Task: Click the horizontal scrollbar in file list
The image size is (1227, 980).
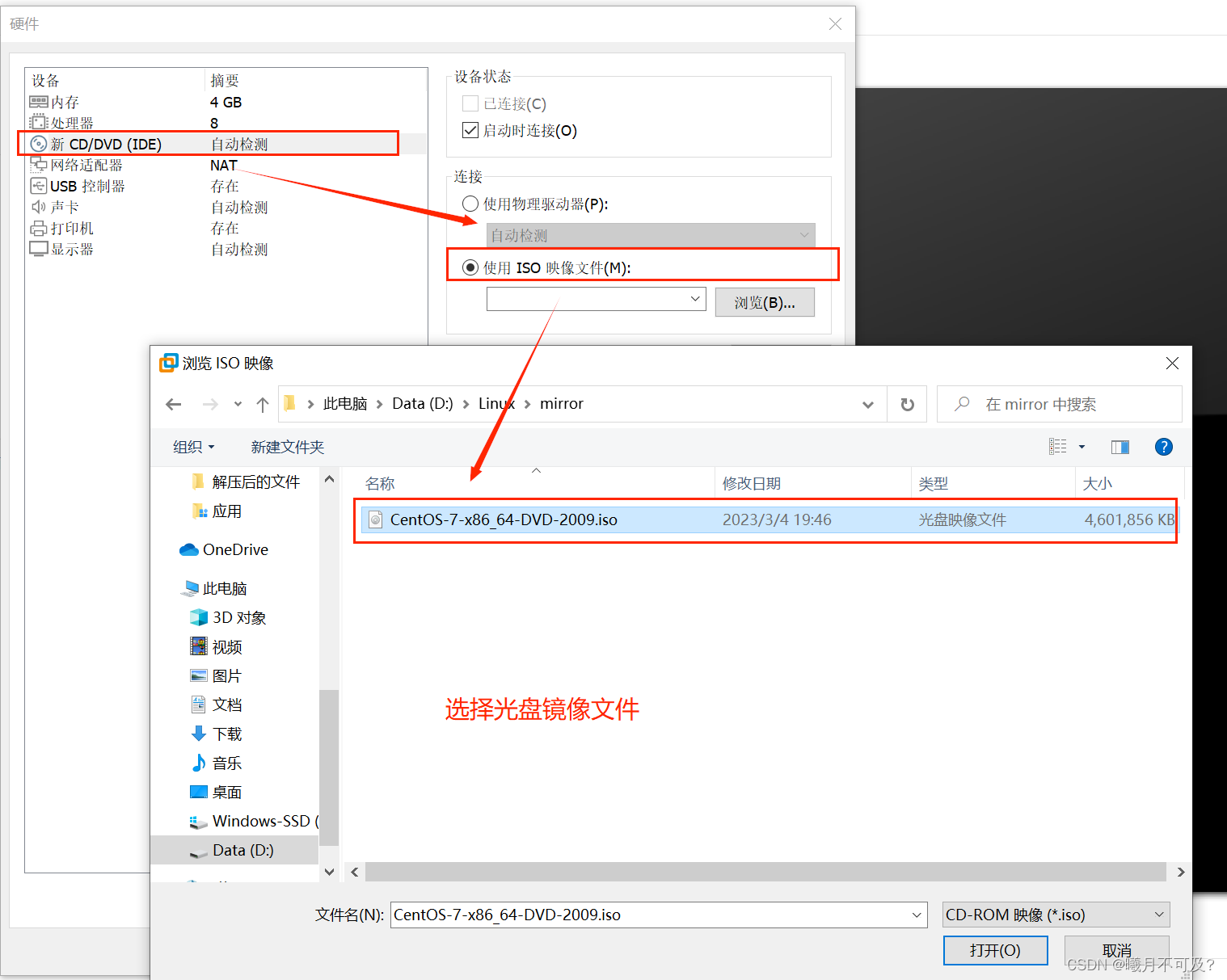Action: 765,872
